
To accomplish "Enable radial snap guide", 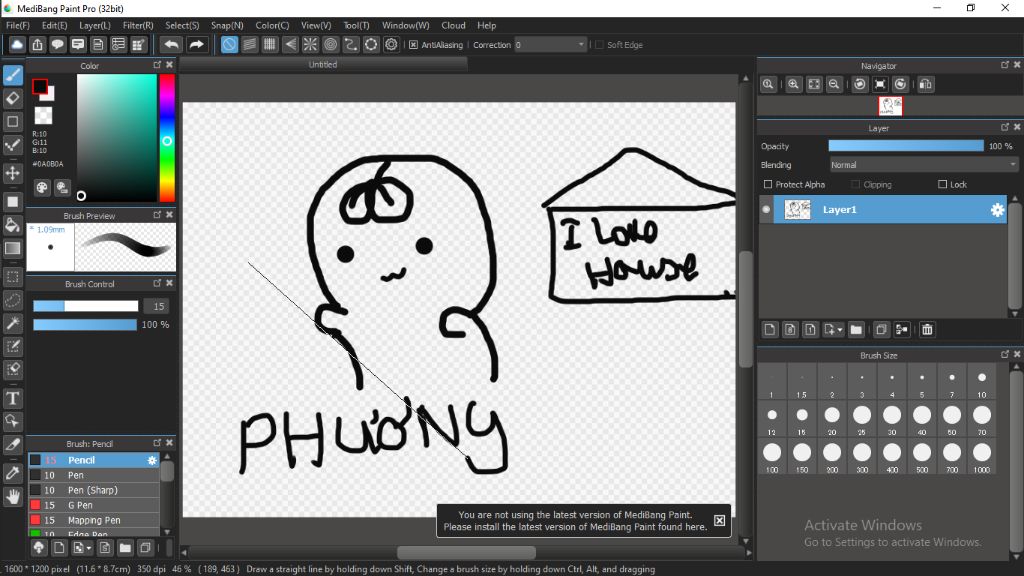I will pyautogui.click(x=310, y=44).
